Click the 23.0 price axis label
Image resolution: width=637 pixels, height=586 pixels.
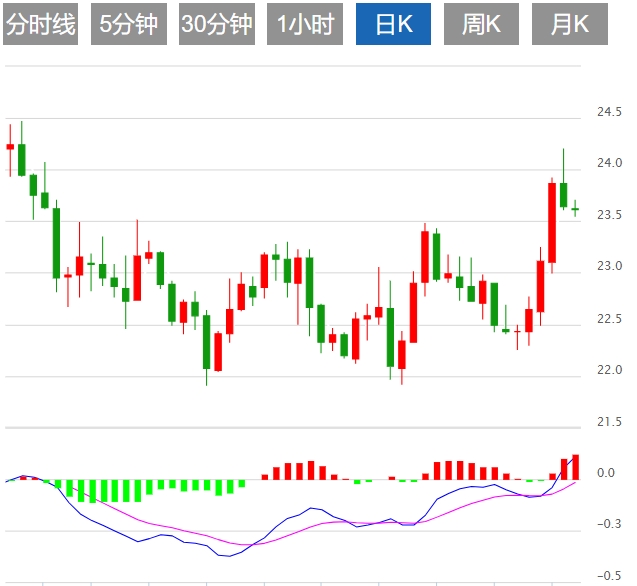tap(609, 267)
